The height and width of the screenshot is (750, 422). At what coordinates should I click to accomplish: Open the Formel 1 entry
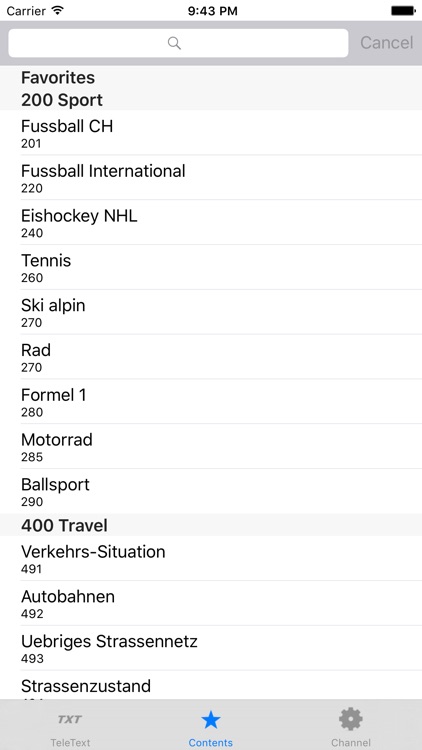[211, 402]
